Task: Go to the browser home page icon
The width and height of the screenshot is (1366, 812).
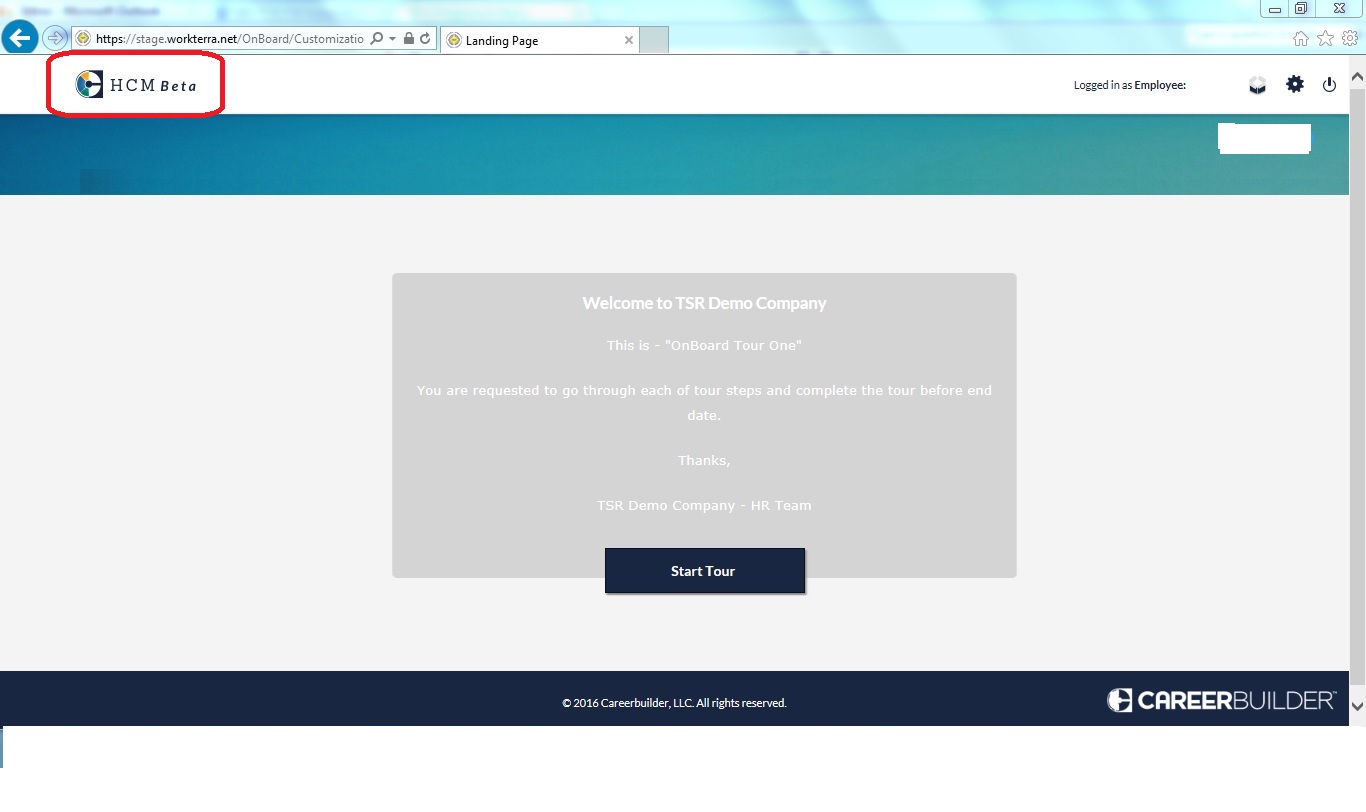Action: point(1301,39)
